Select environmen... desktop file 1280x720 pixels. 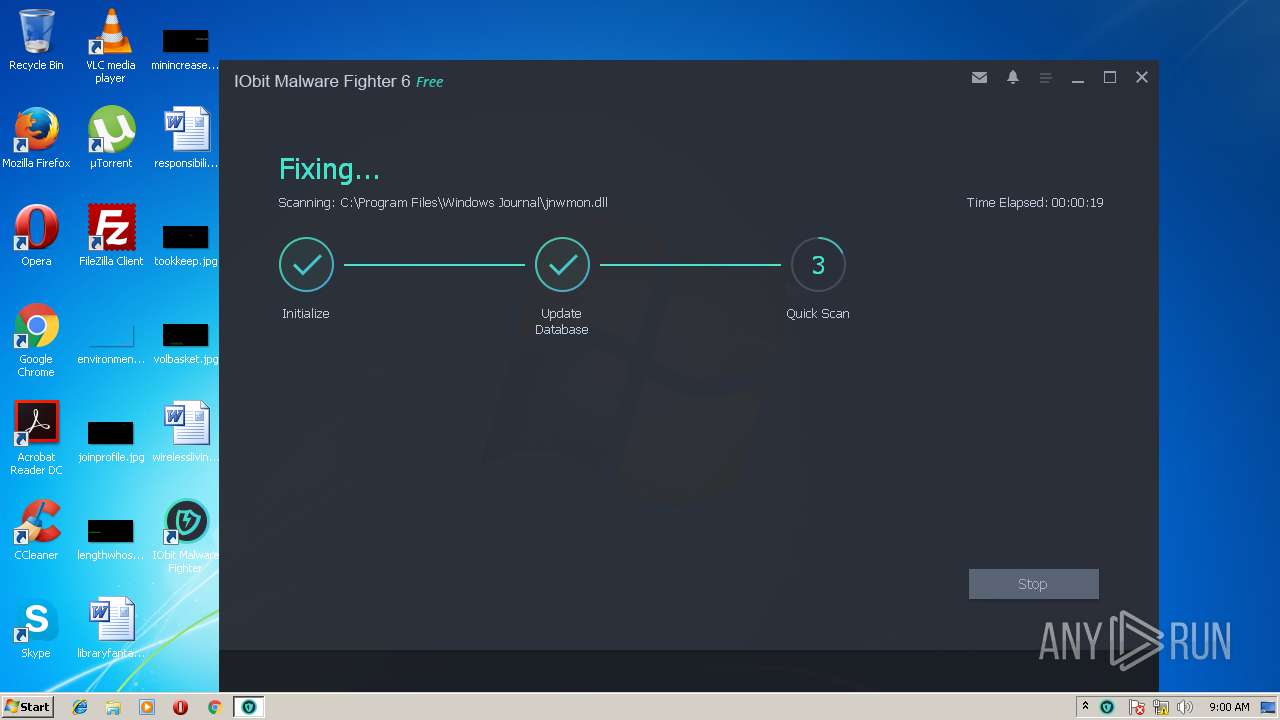tap(110, 344)
